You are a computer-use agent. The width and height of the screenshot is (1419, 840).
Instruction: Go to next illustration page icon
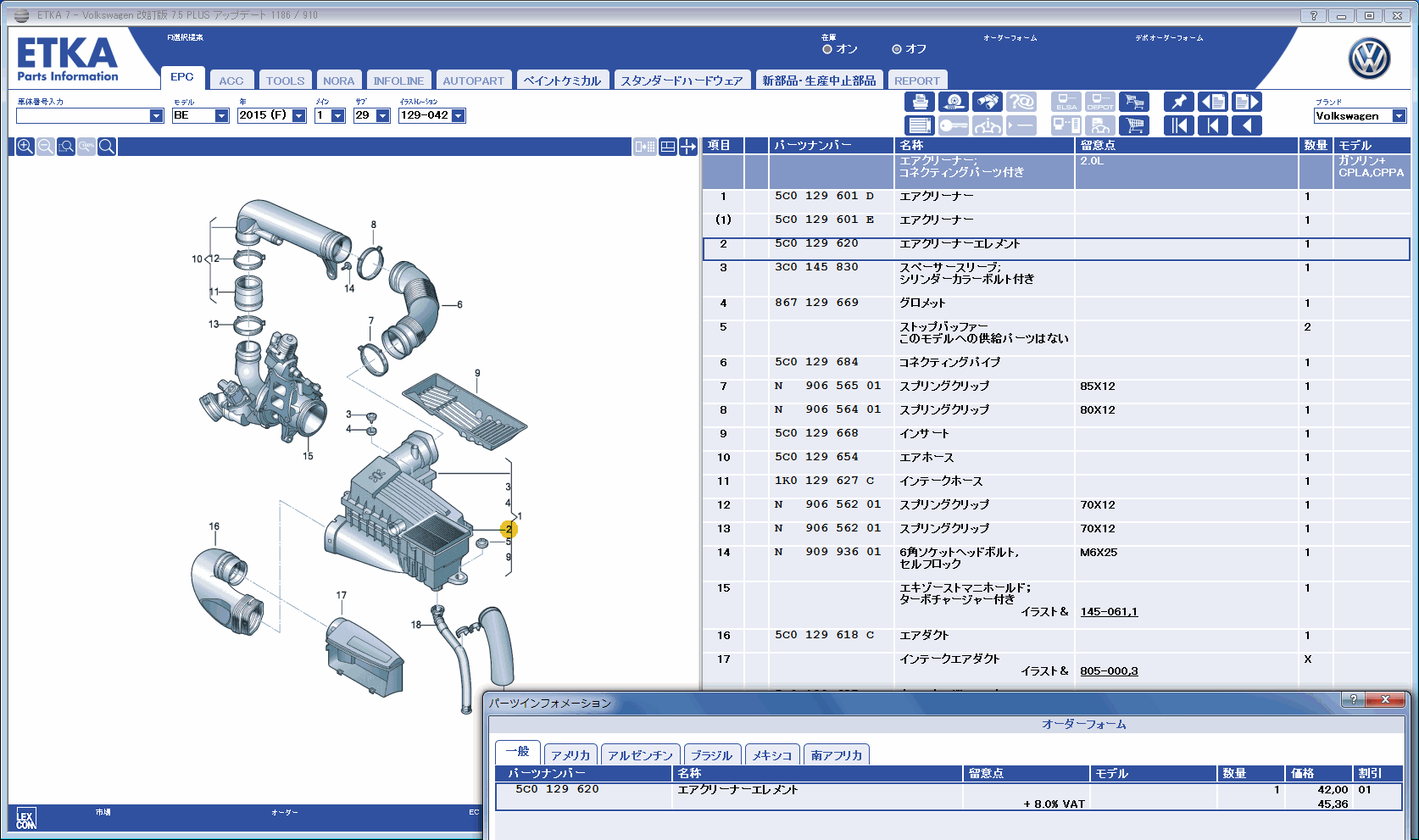1246,102
